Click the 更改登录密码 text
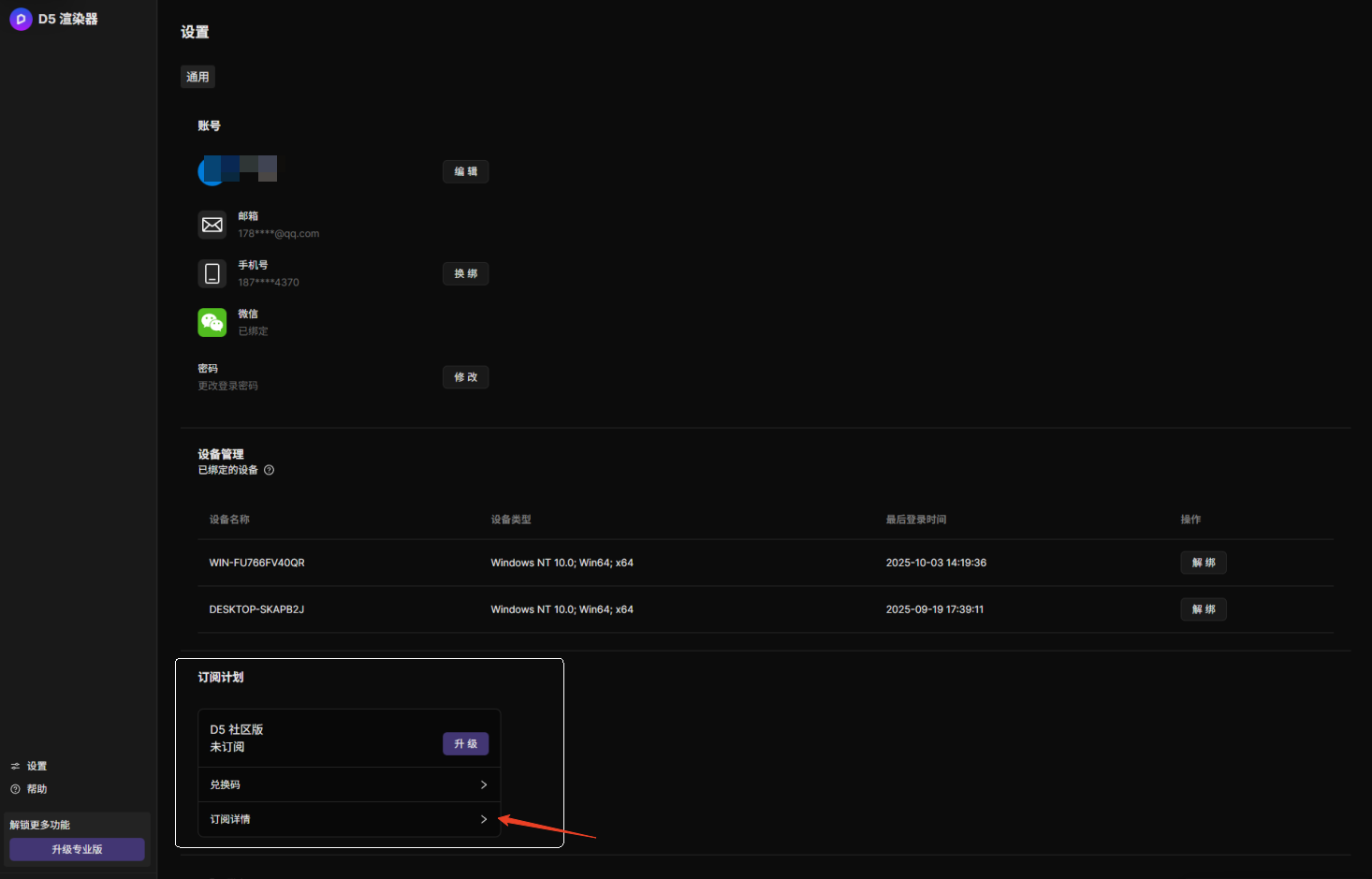1372x879 pixels. (x=227, y=386)
